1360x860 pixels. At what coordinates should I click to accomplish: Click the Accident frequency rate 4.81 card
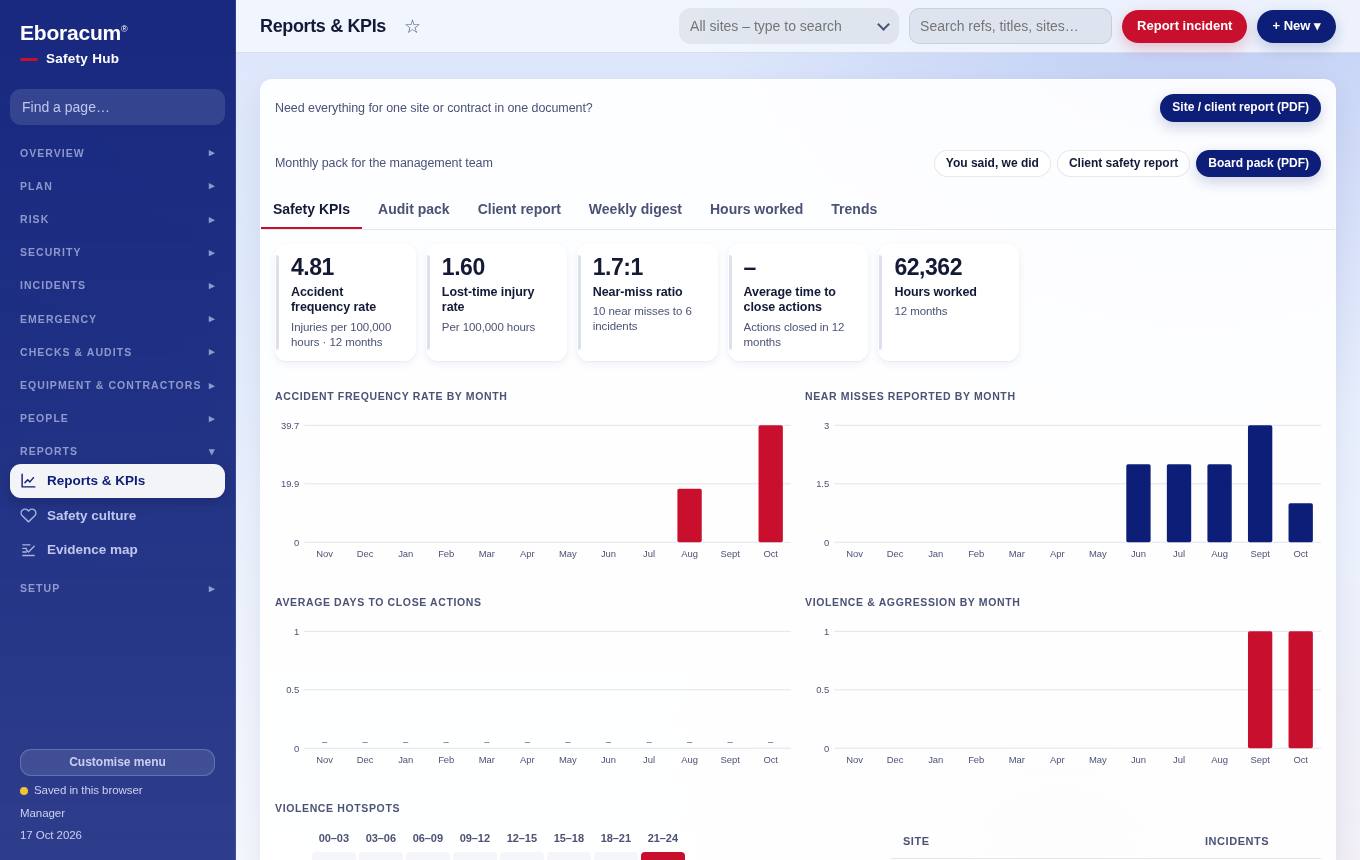click(x=346, y=302)
